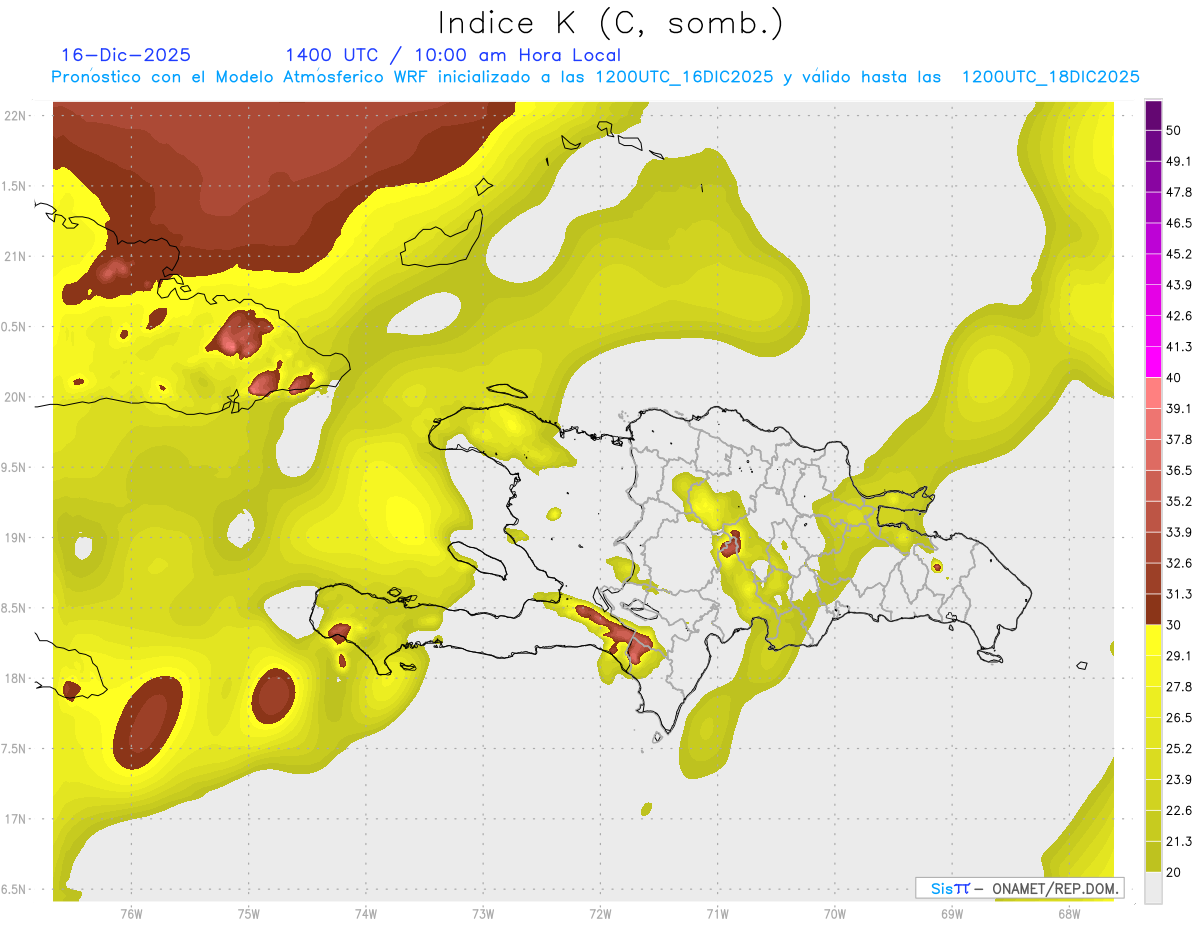Click the '21N' latitude label

[x=15, y=257]
